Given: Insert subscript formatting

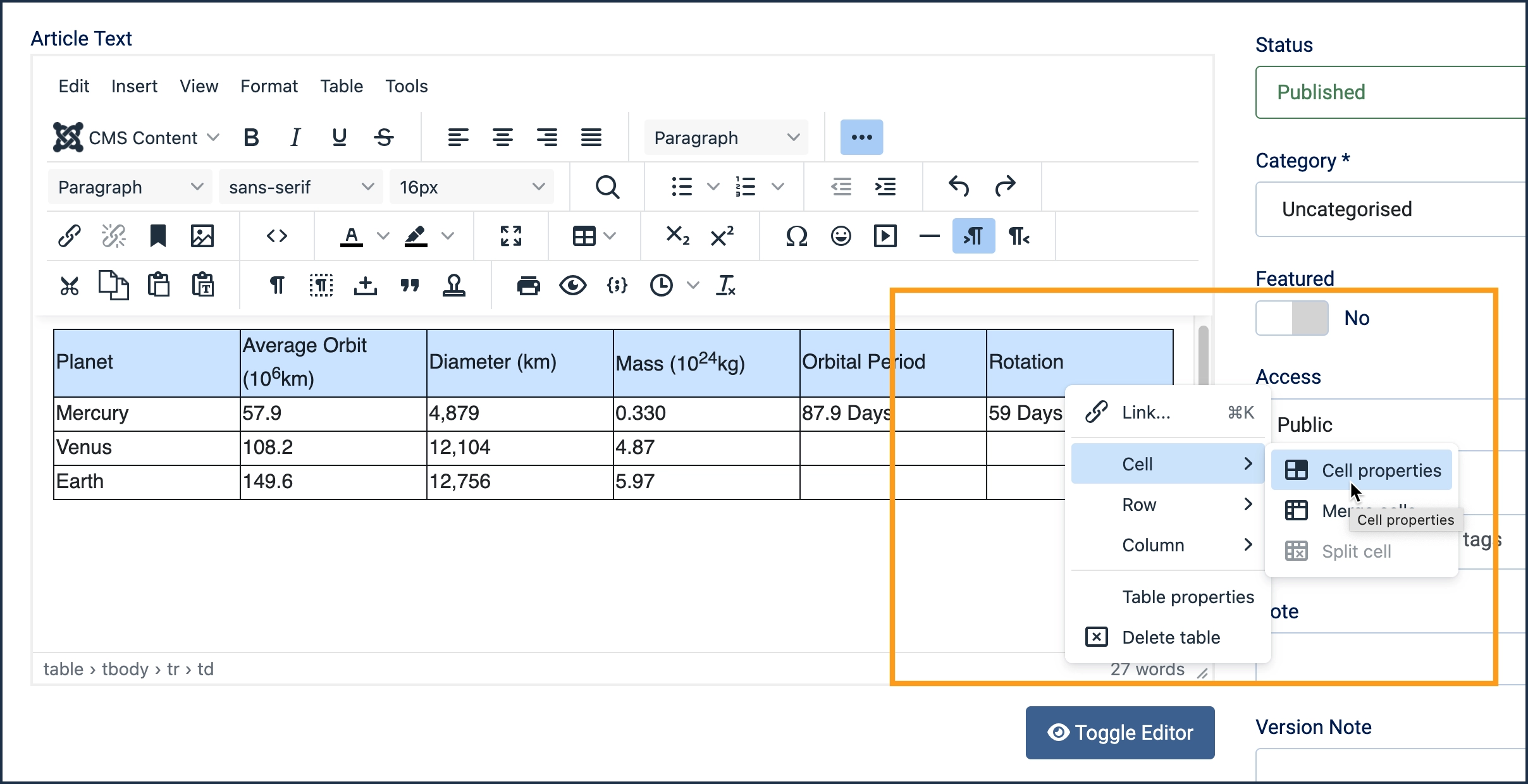Looking at the screenshot, I should 677,236.
